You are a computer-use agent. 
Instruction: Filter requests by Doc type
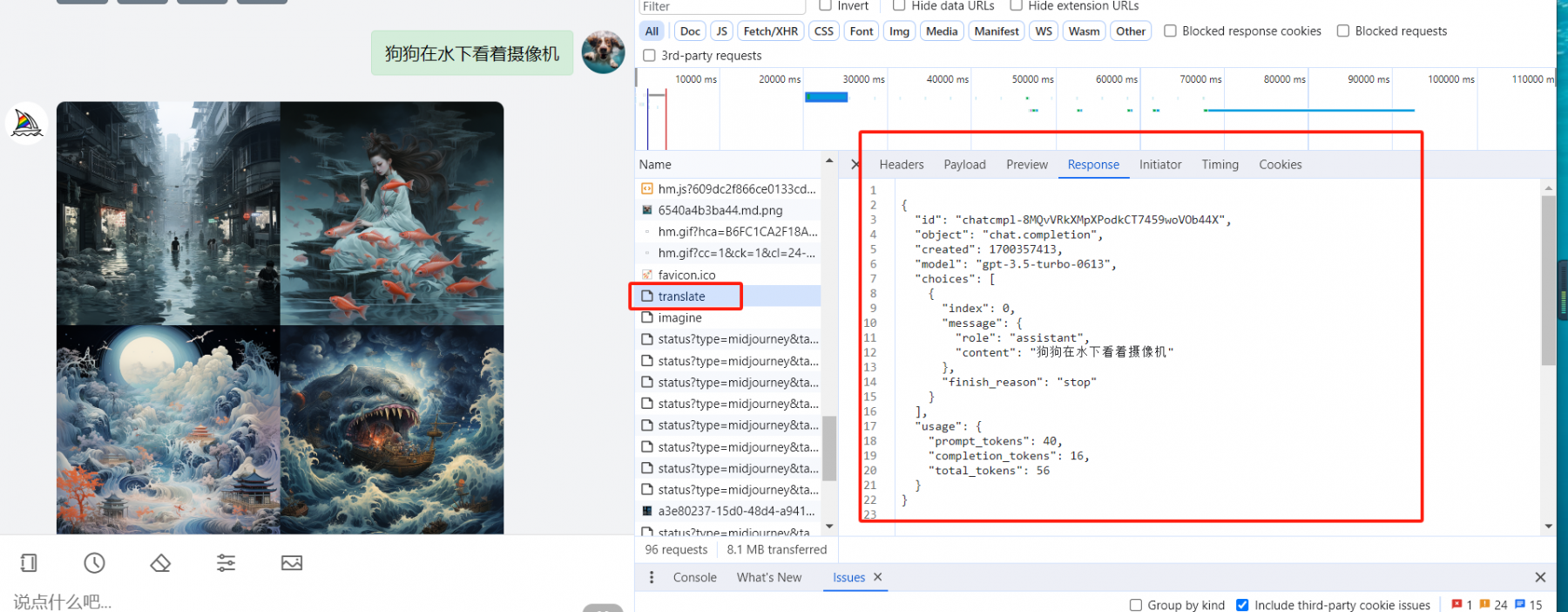(690, 31)
